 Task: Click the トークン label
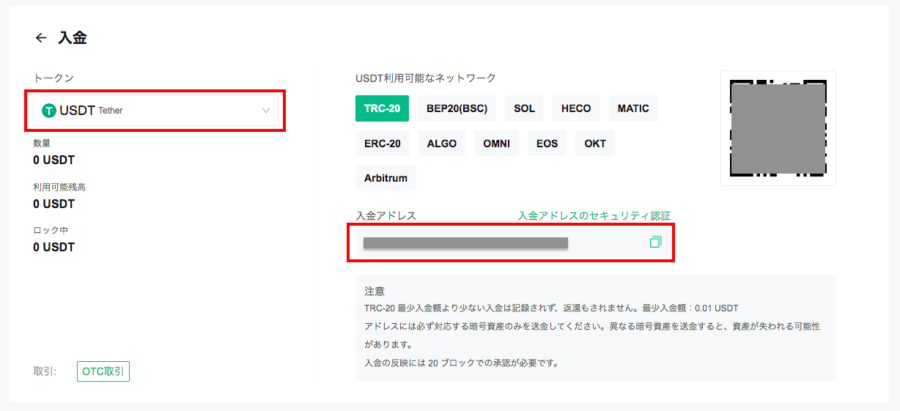54,77
